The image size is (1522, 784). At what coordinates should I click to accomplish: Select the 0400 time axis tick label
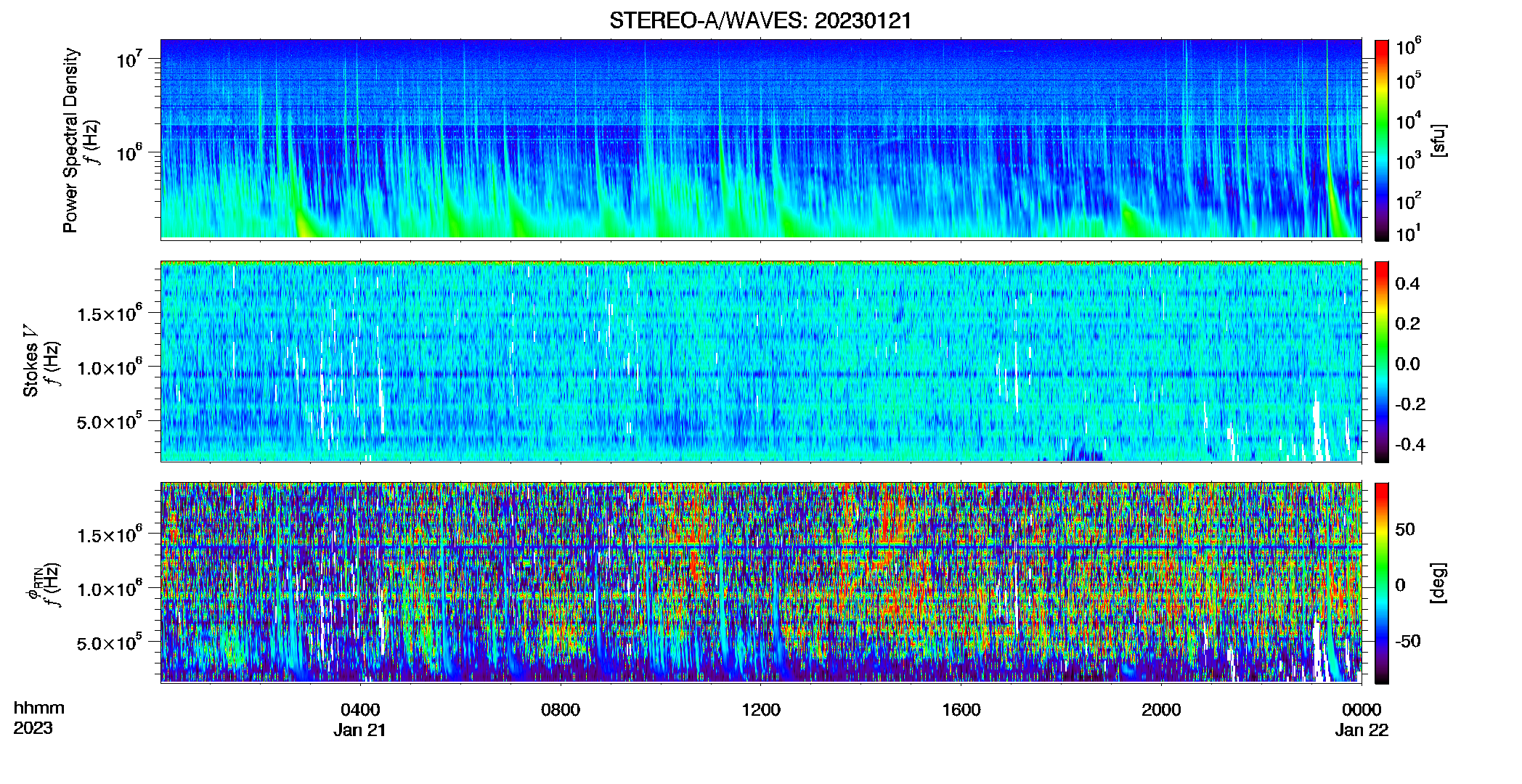coord(360,709)
